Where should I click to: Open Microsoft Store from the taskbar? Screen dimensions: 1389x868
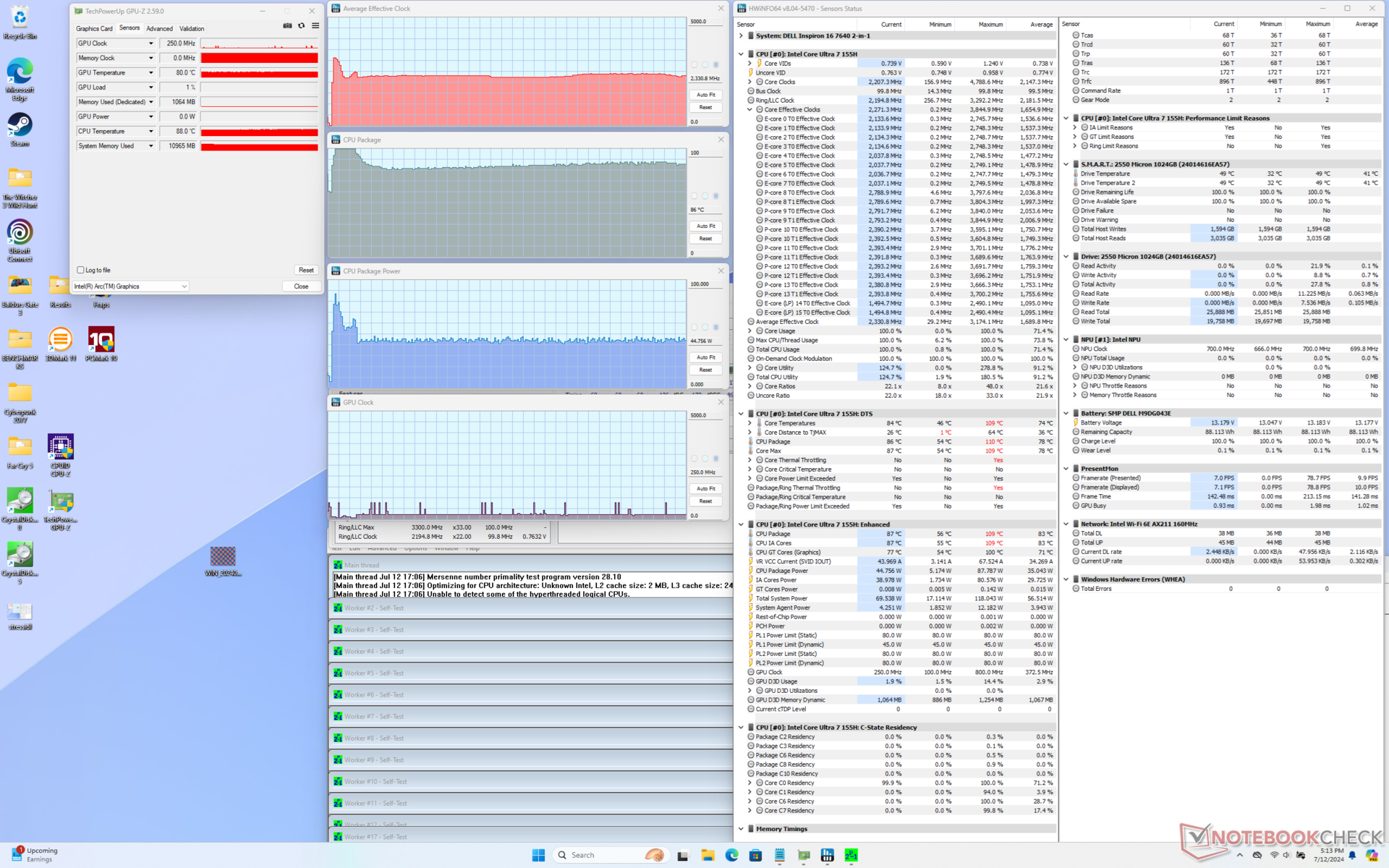coord(755,855)
